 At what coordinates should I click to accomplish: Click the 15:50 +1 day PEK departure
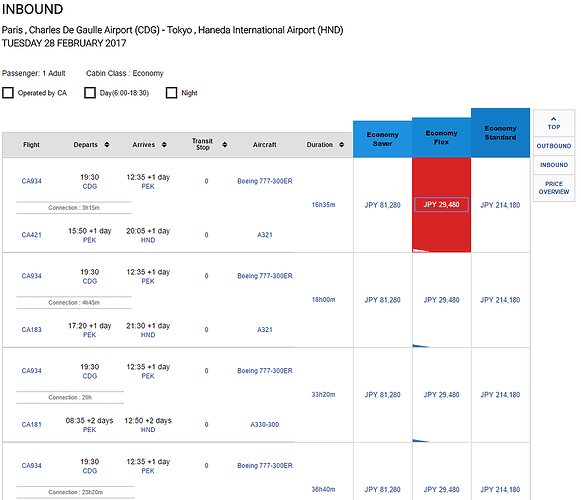pos(90,235)
